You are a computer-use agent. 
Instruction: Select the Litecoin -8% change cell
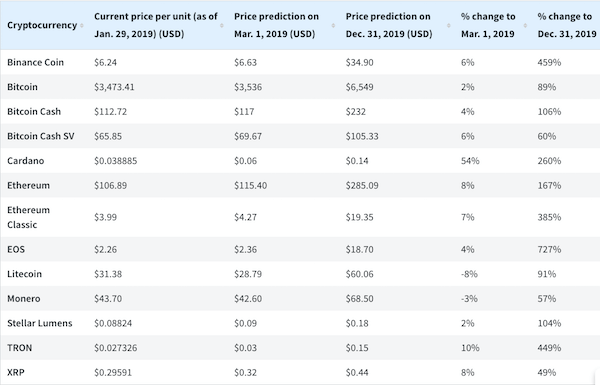point(469,274)
